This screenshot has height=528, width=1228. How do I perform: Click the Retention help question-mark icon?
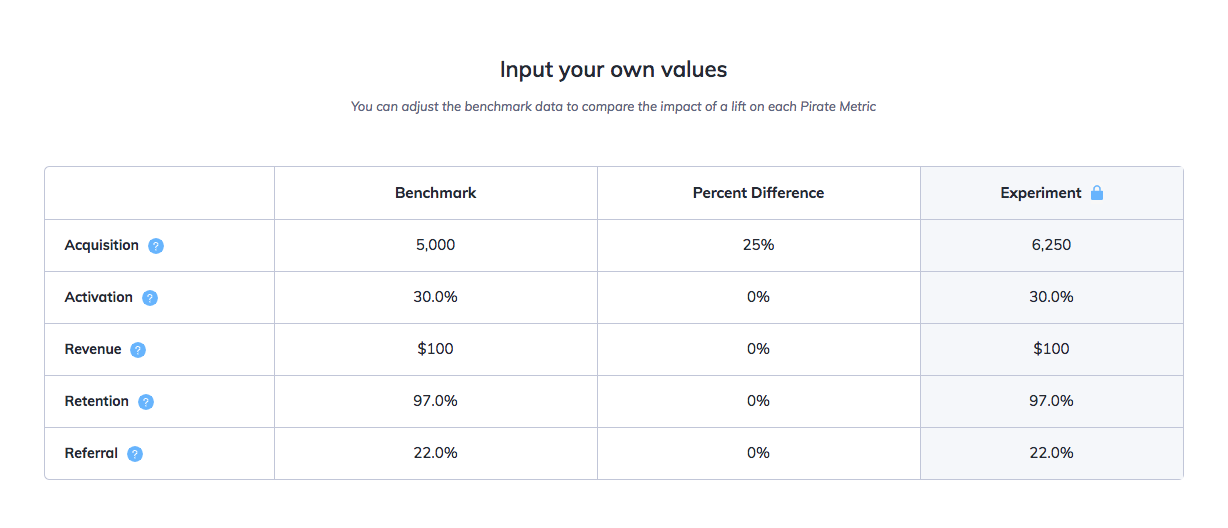pyautogui.click(x=146, y=402)
